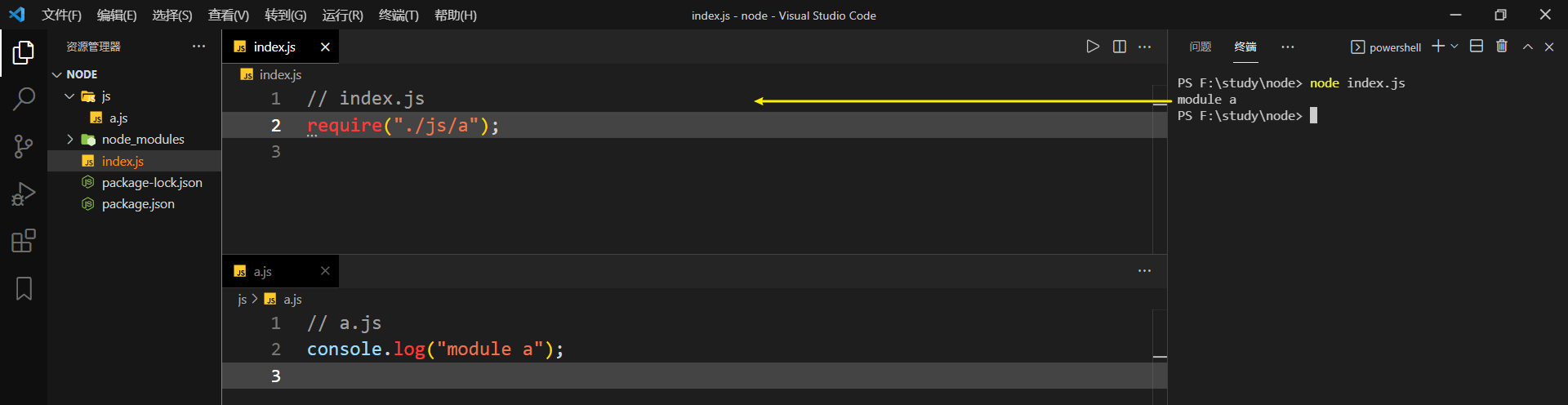
Task: Open new terminal profile dropdown arrow
Action: 1454,47
